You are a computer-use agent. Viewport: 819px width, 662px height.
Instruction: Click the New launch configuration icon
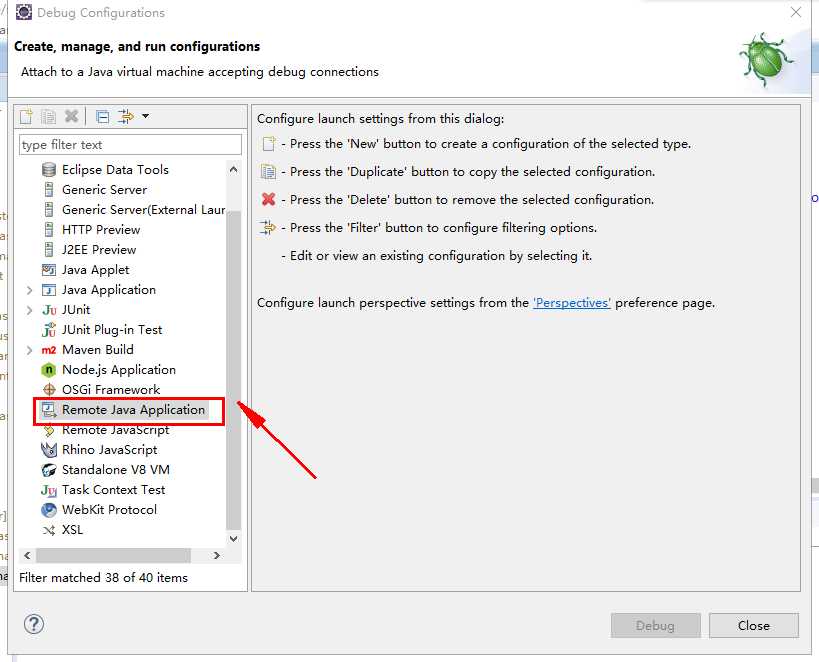pyautogui.click(x=26, y=116)
